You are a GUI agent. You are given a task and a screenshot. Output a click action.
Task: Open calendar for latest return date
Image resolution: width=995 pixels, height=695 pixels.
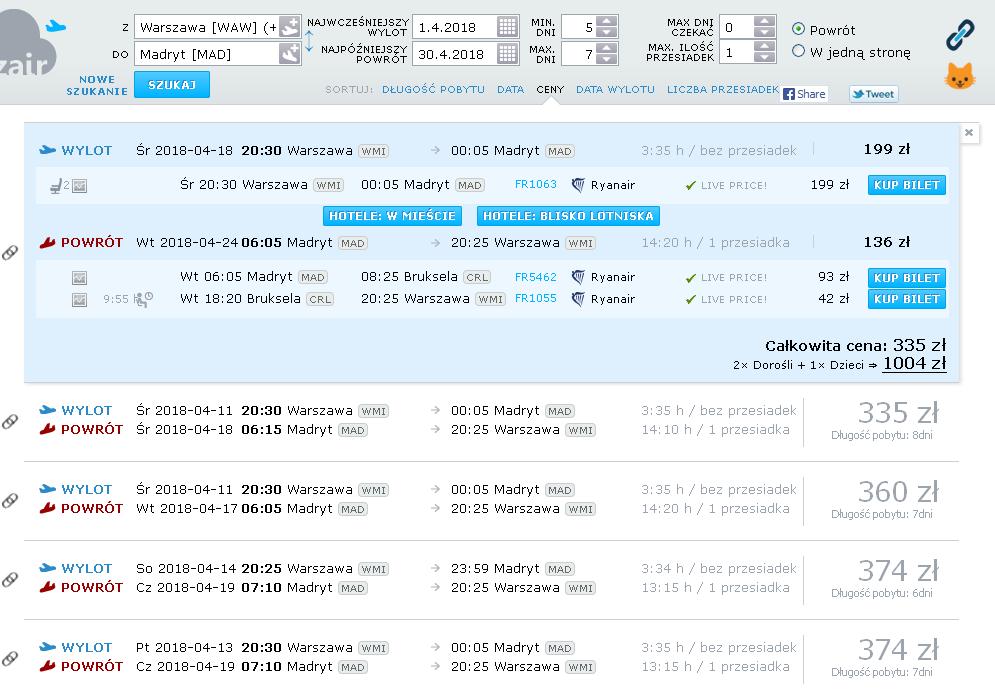[x=507, y=54]
